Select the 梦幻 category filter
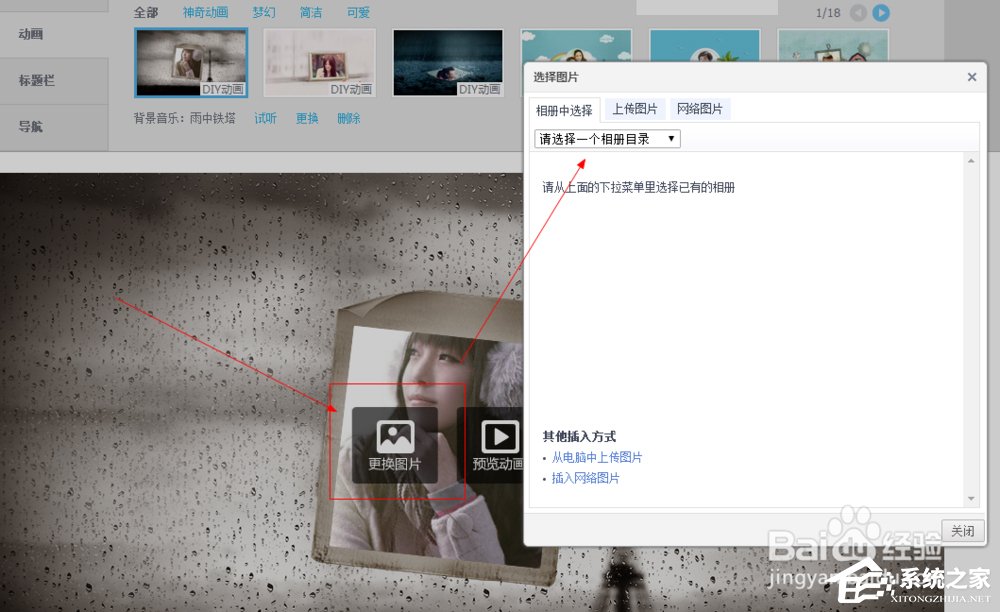 pos(263,12)
